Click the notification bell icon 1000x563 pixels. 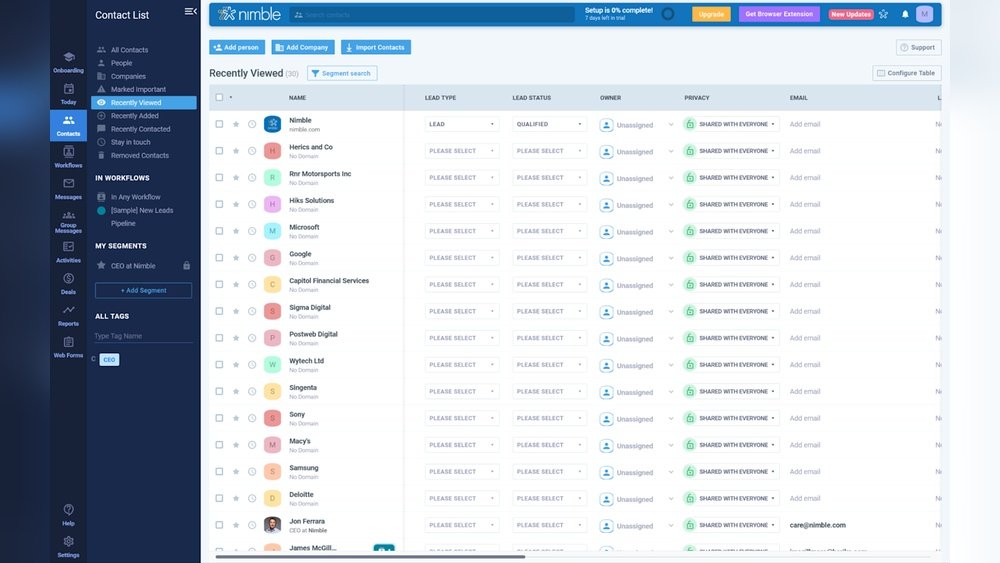(x=905, y=14)
